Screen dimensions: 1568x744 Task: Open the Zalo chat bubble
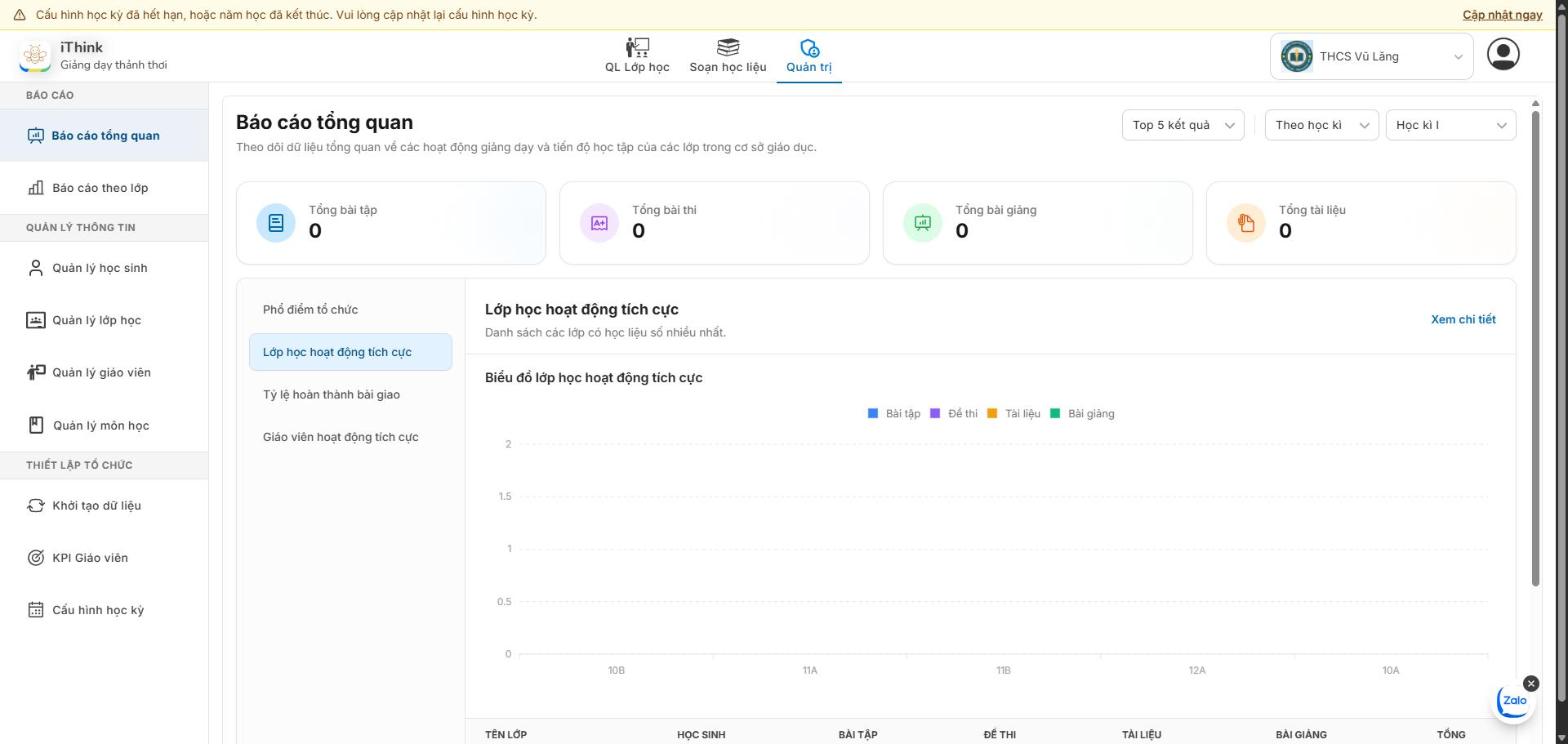(x=1514, y=701)
